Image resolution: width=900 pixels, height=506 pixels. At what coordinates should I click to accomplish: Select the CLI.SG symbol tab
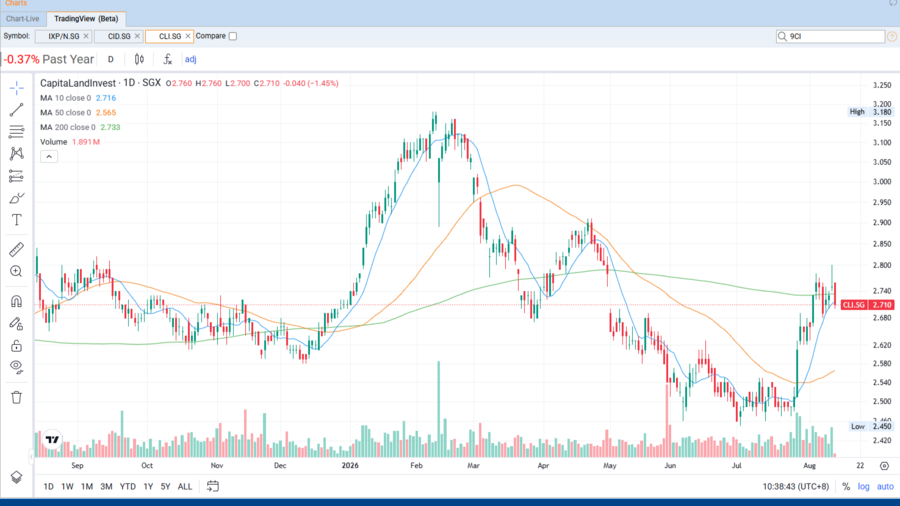click(x=170, y=36)
